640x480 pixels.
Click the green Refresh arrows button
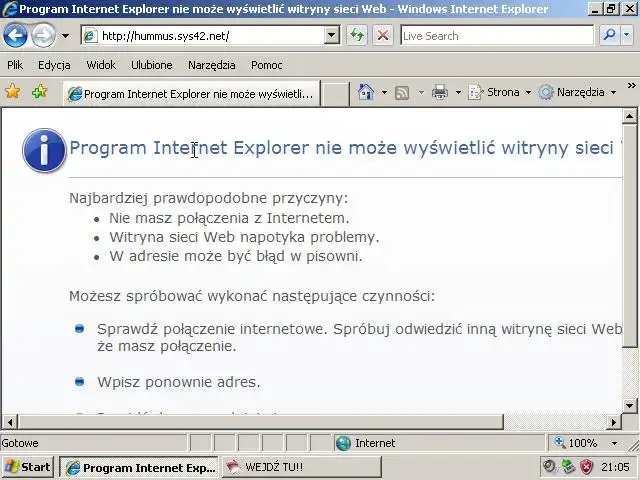coord(357,36)
